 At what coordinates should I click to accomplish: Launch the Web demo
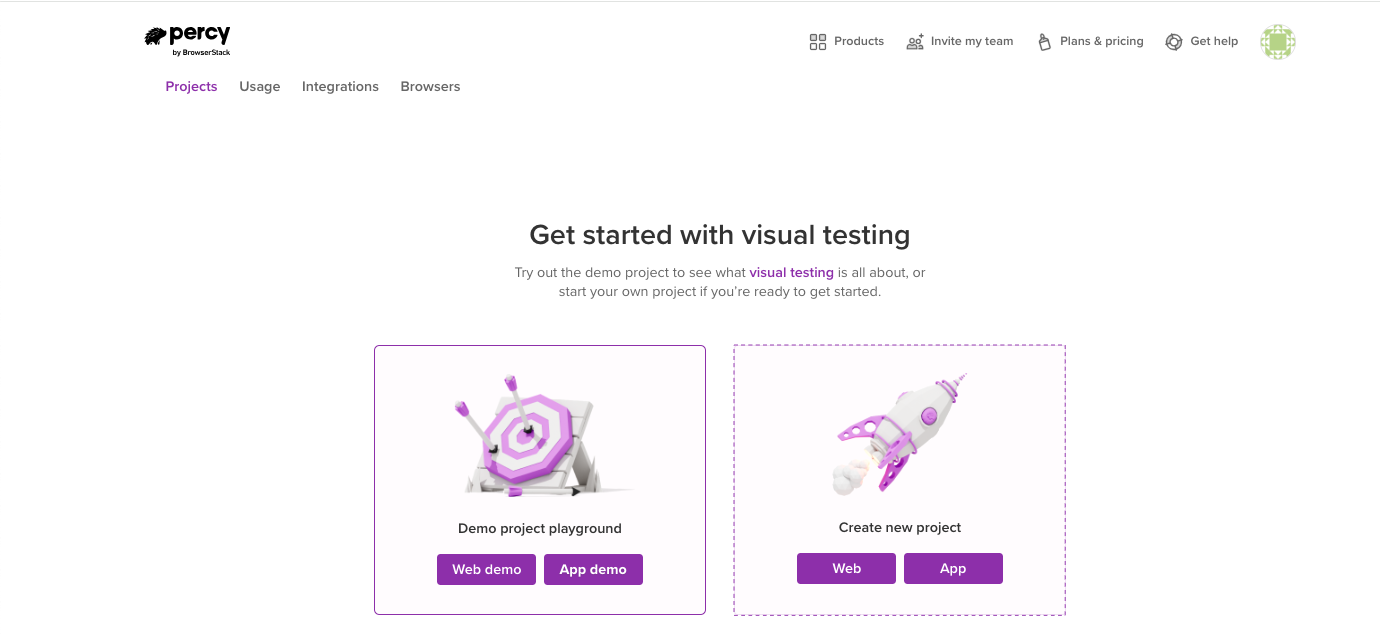click(x=486, y=569)
